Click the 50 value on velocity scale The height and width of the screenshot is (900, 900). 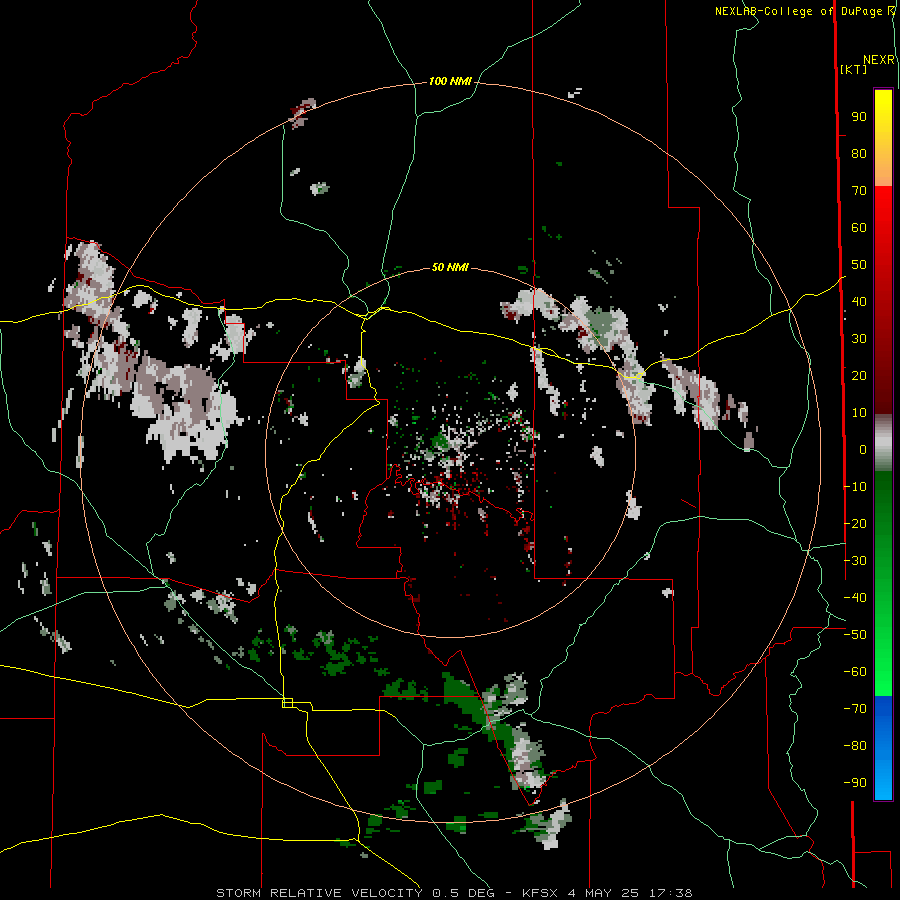coord(859,265)
